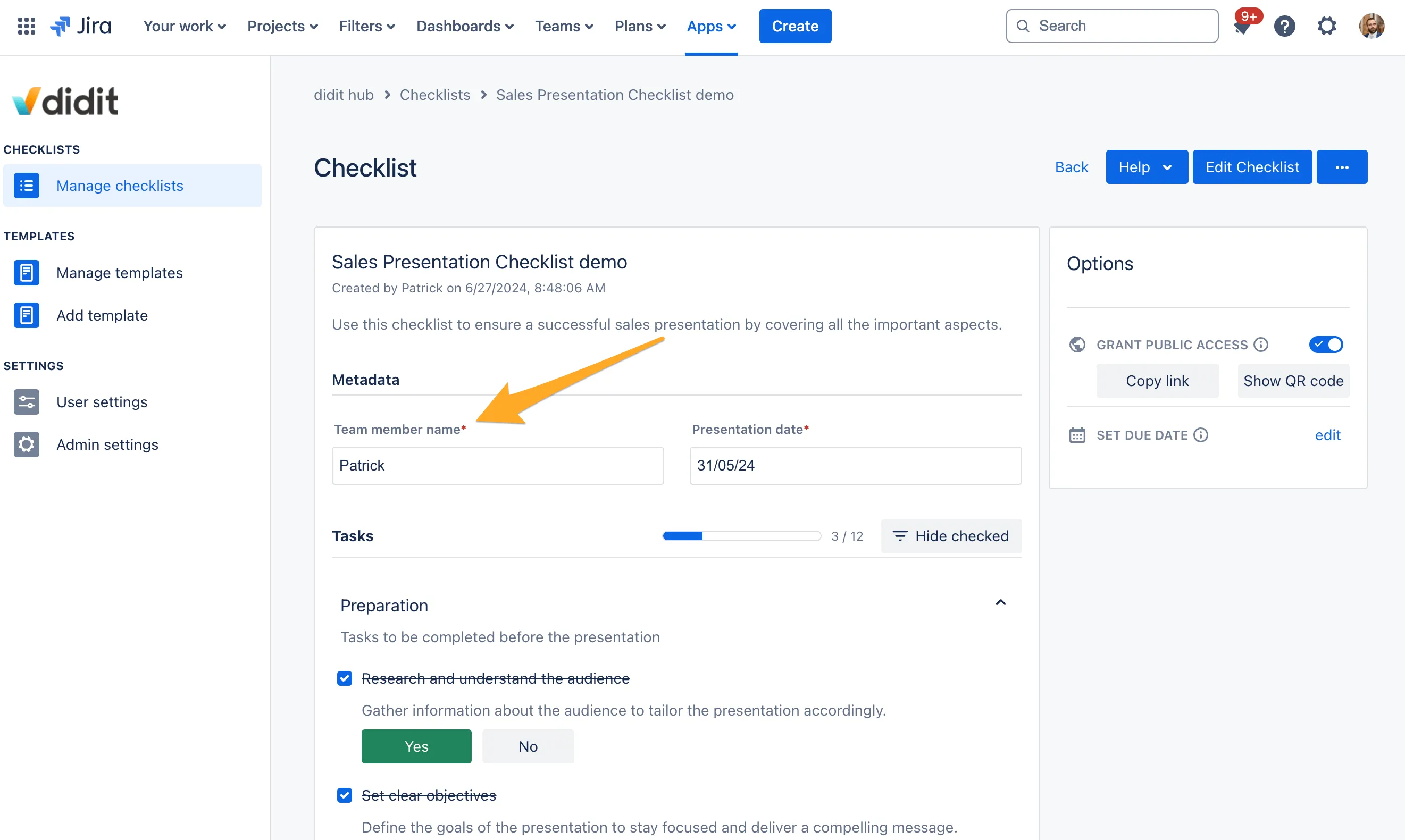Viewport: 1405px width, 840px height.
Task: Open the help question mark icon
Action: pos(1284,26)
